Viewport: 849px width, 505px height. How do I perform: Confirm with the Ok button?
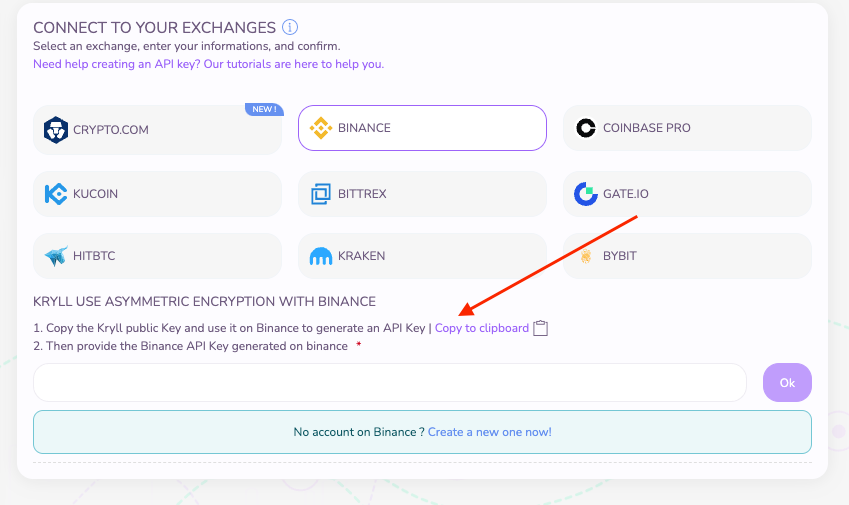787,383
